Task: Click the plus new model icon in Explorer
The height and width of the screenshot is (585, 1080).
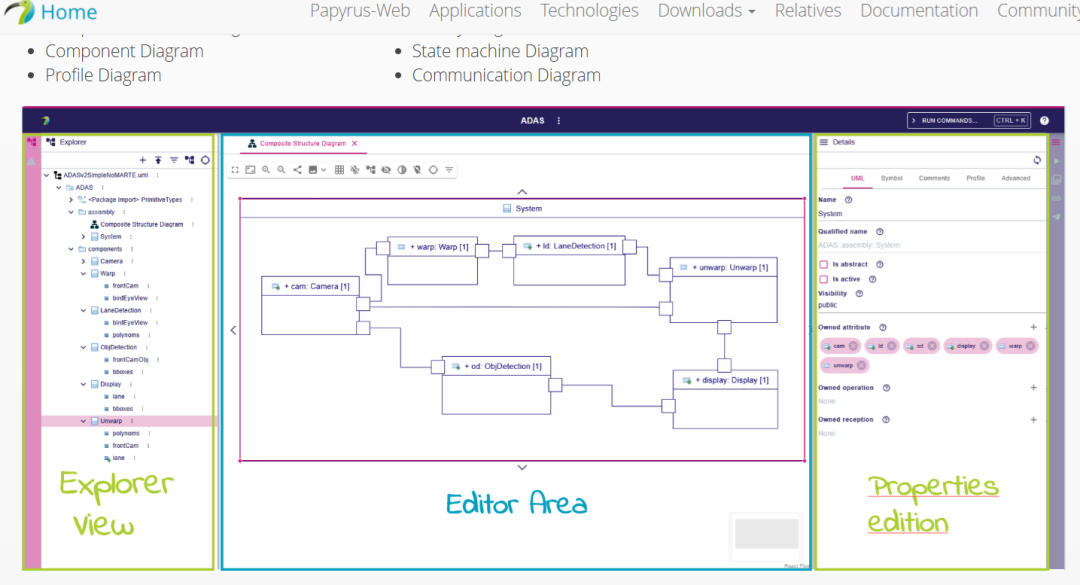Action: point(143,160)
